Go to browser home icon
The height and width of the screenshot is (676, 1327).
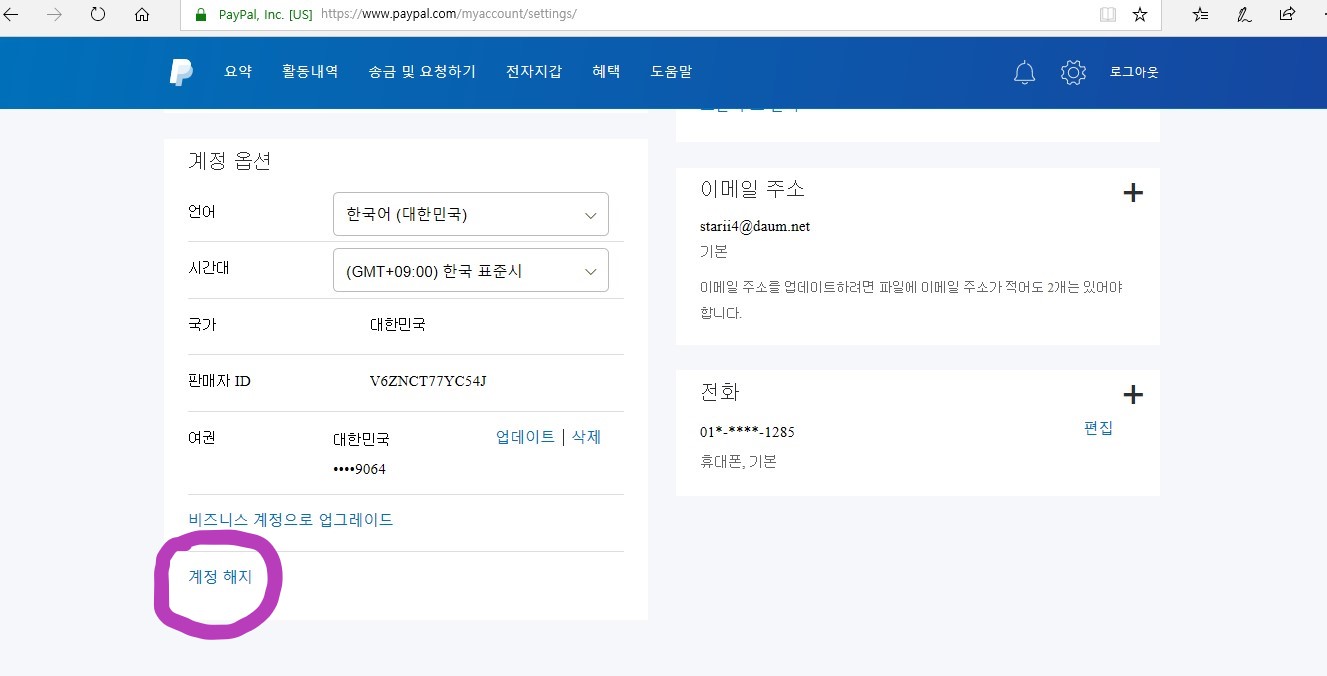(142, 14)
